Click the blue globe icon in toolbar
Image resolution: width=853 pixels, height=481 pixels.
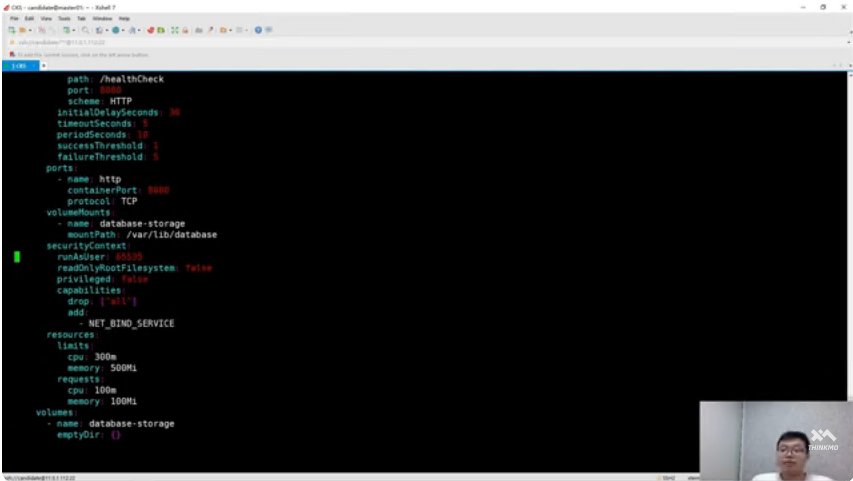click(x=116, y=30)
